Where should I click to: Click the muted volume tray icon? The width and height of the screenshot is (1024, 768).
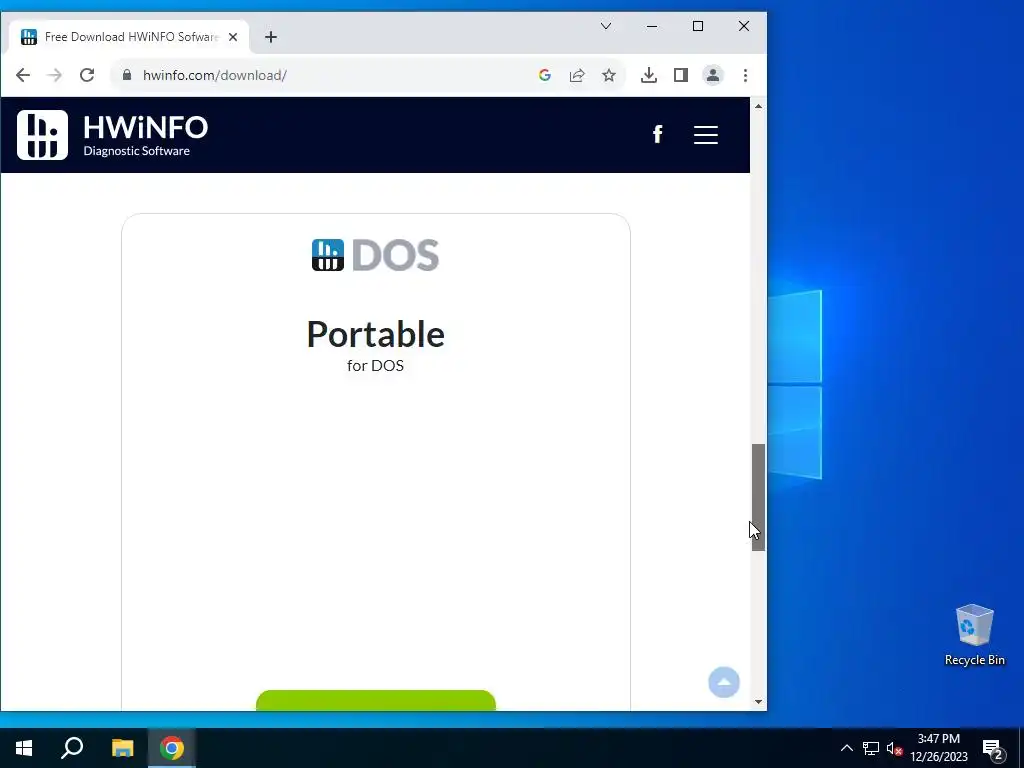(x=893, y=748)
